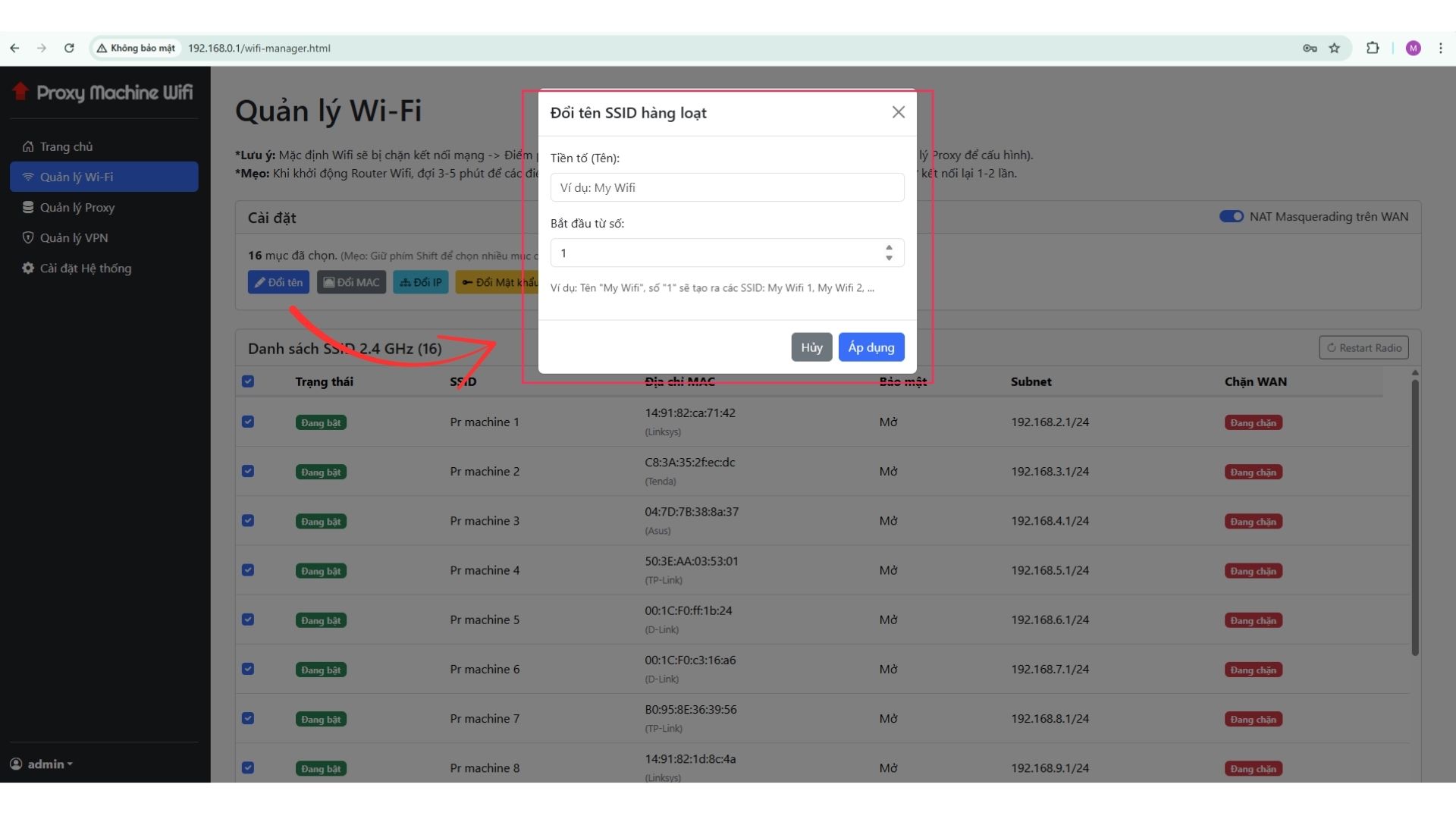Image resolution: width=1456 pixels, height=819 pixels.
Task: Click the browser back arrow
Action: click(14, 48)
